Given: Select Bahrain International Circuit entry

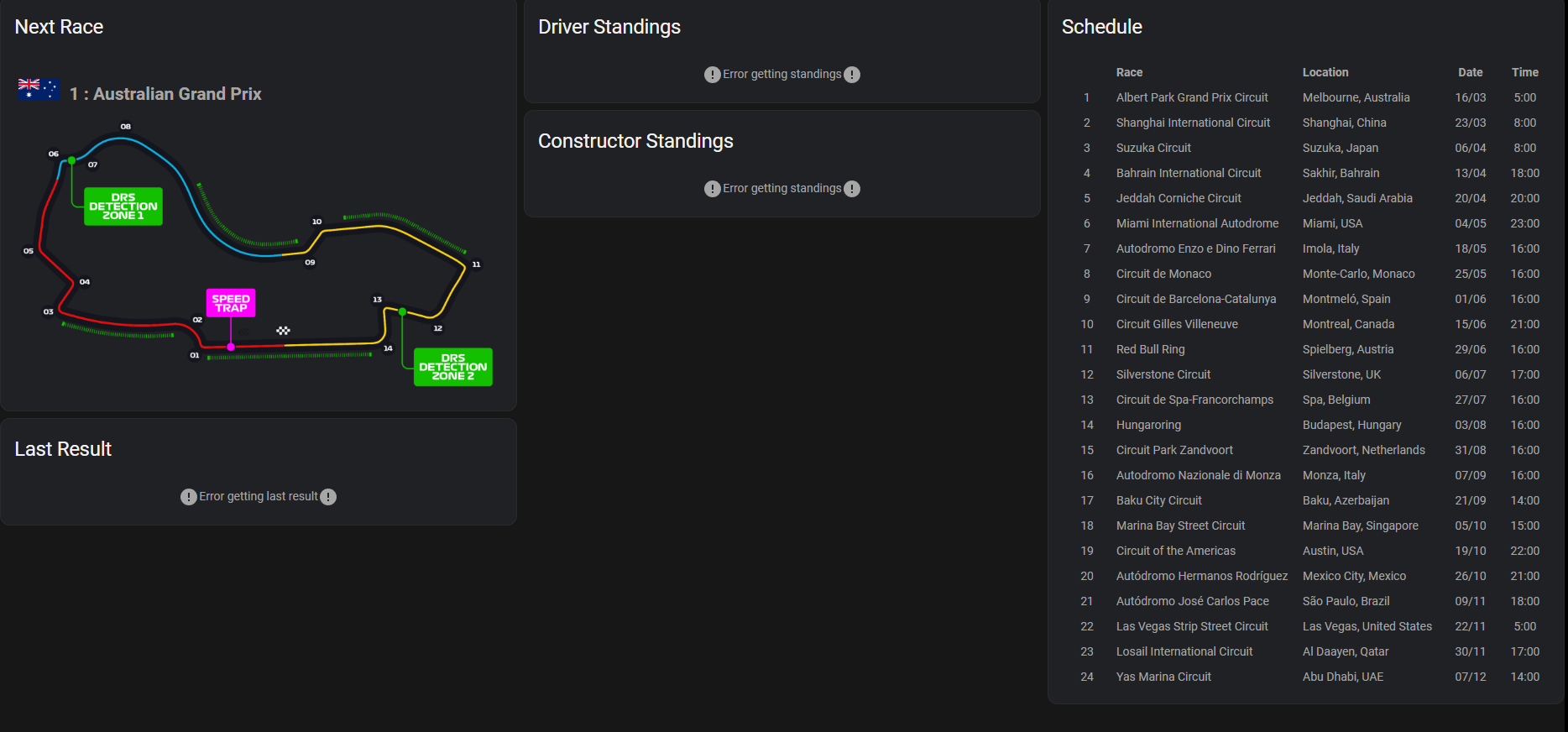Looking at the screenshot, I should 1189,173.
